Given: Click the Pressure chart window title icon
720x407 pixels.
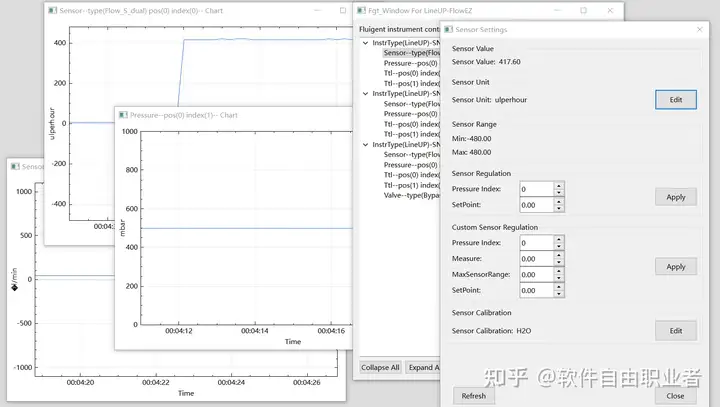Looking at the screenshot, I should [123, 115].
